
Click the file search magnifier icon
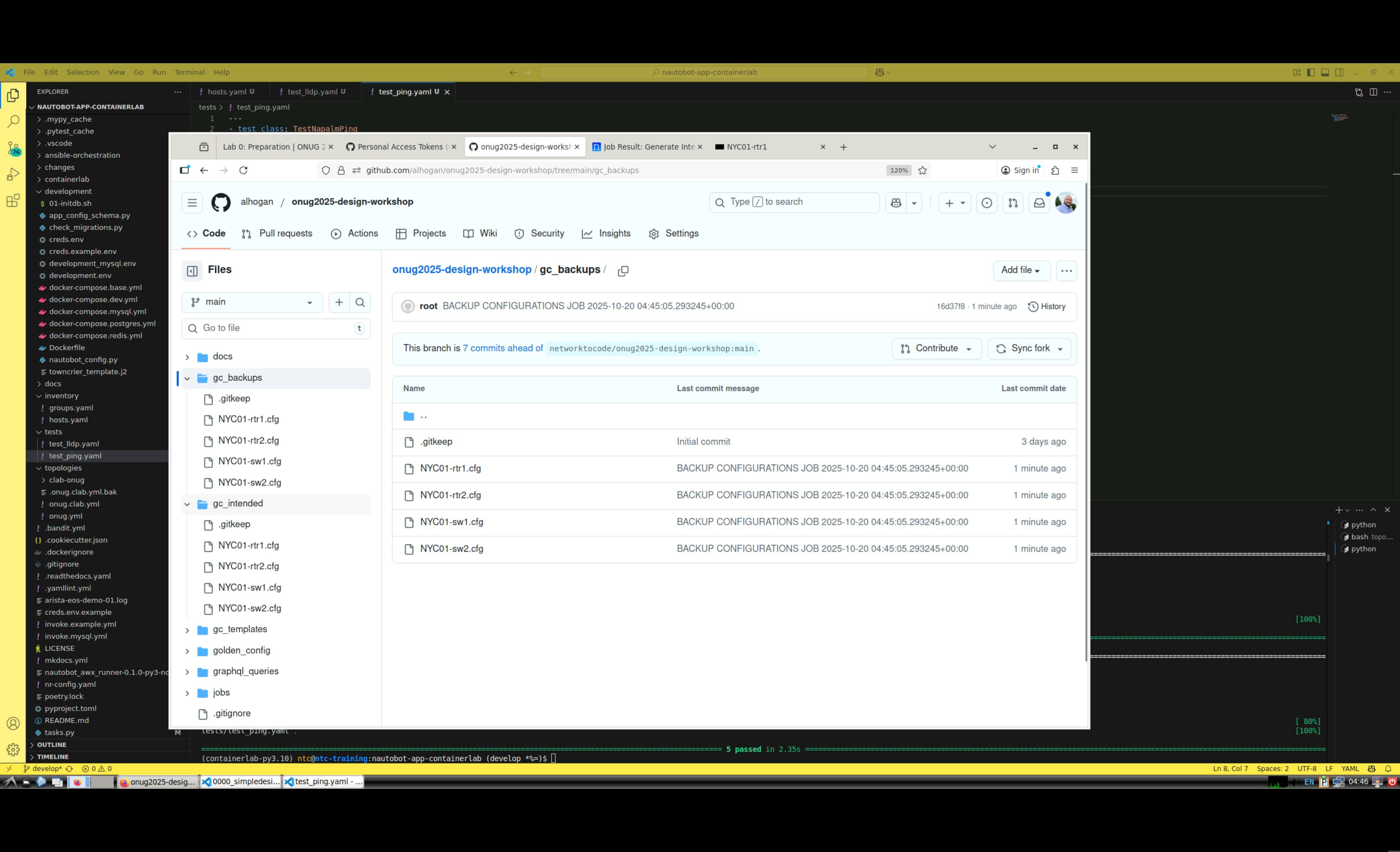[x=360, y=302]
